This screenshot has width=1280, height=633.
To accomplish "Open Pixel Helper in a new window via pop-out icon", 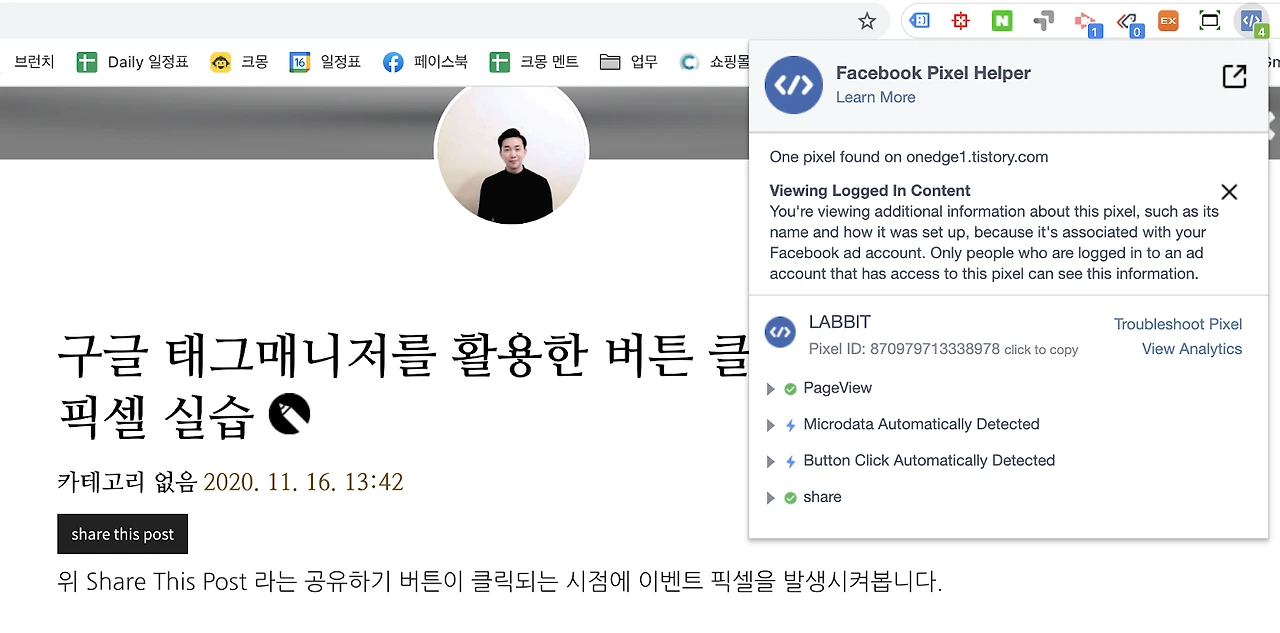I will [1234, 77].
